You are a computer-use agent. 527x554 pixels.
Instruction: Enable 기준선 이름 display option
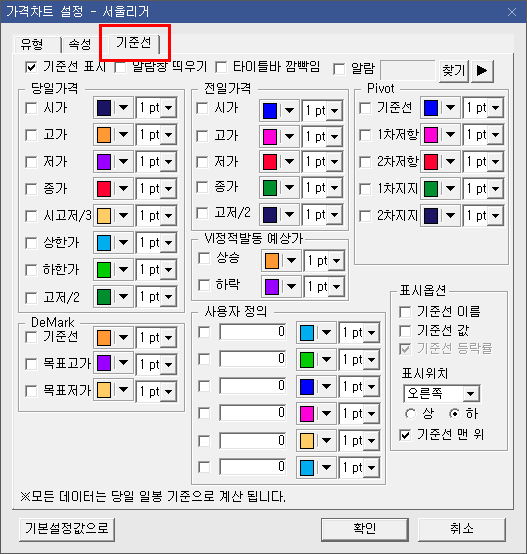click(x=405, y=312)
